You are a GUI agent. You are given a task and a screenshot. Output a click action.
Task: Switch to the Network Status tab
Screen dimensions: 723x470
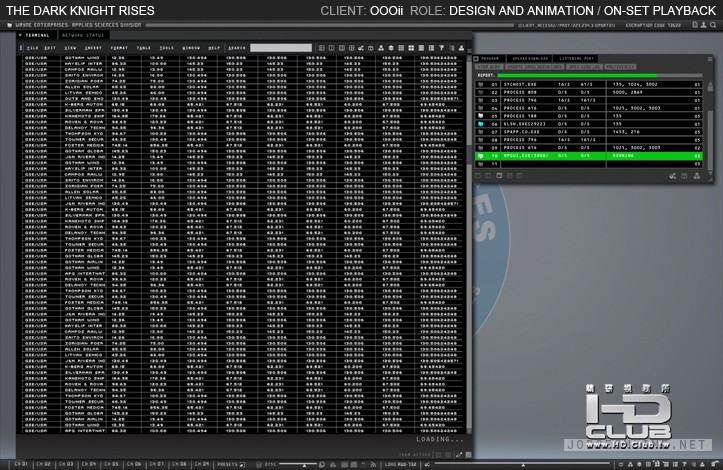point(83,36)
